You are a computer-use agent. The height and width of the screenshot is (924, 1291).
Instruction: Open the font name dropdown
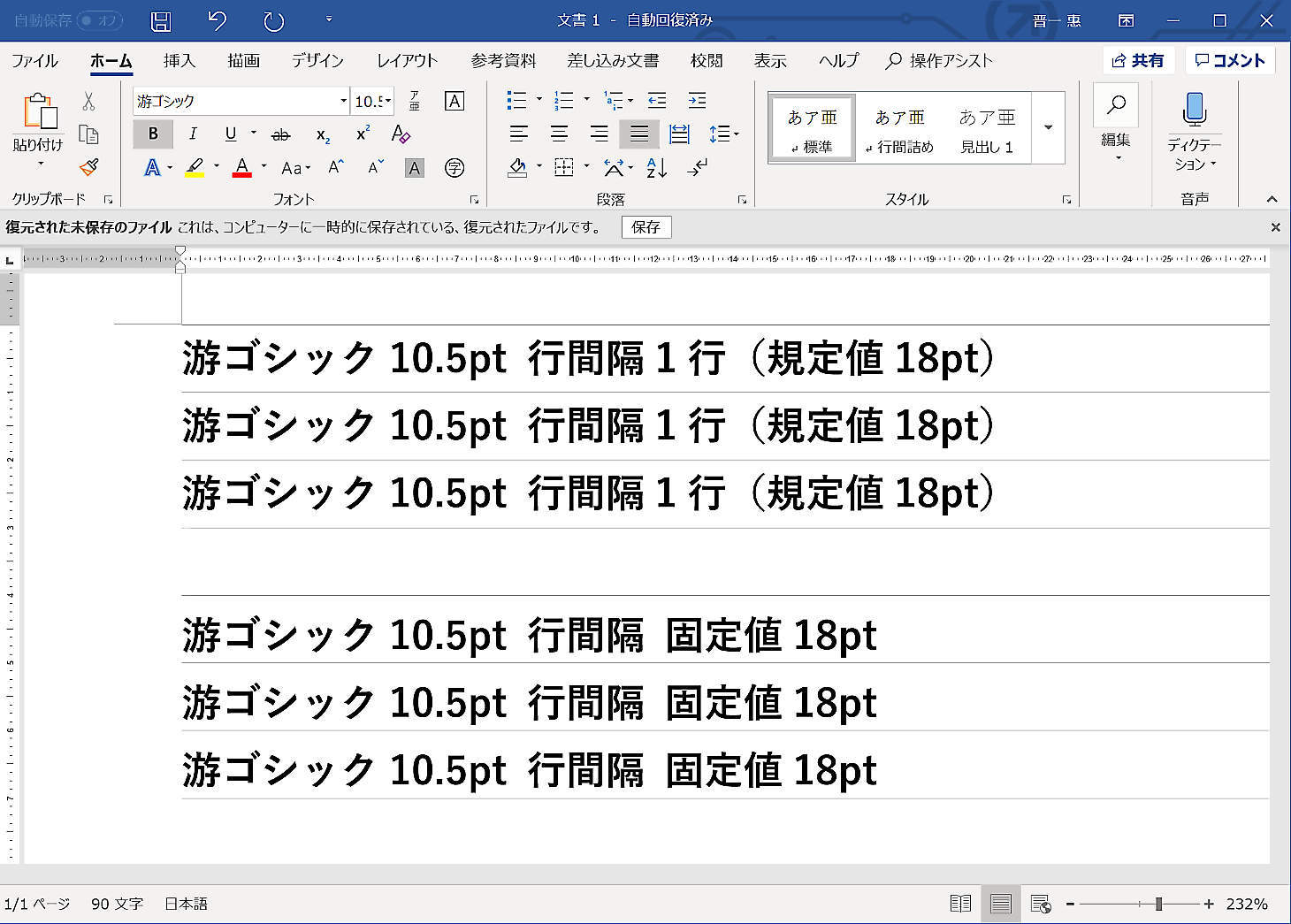click(343, 101)
